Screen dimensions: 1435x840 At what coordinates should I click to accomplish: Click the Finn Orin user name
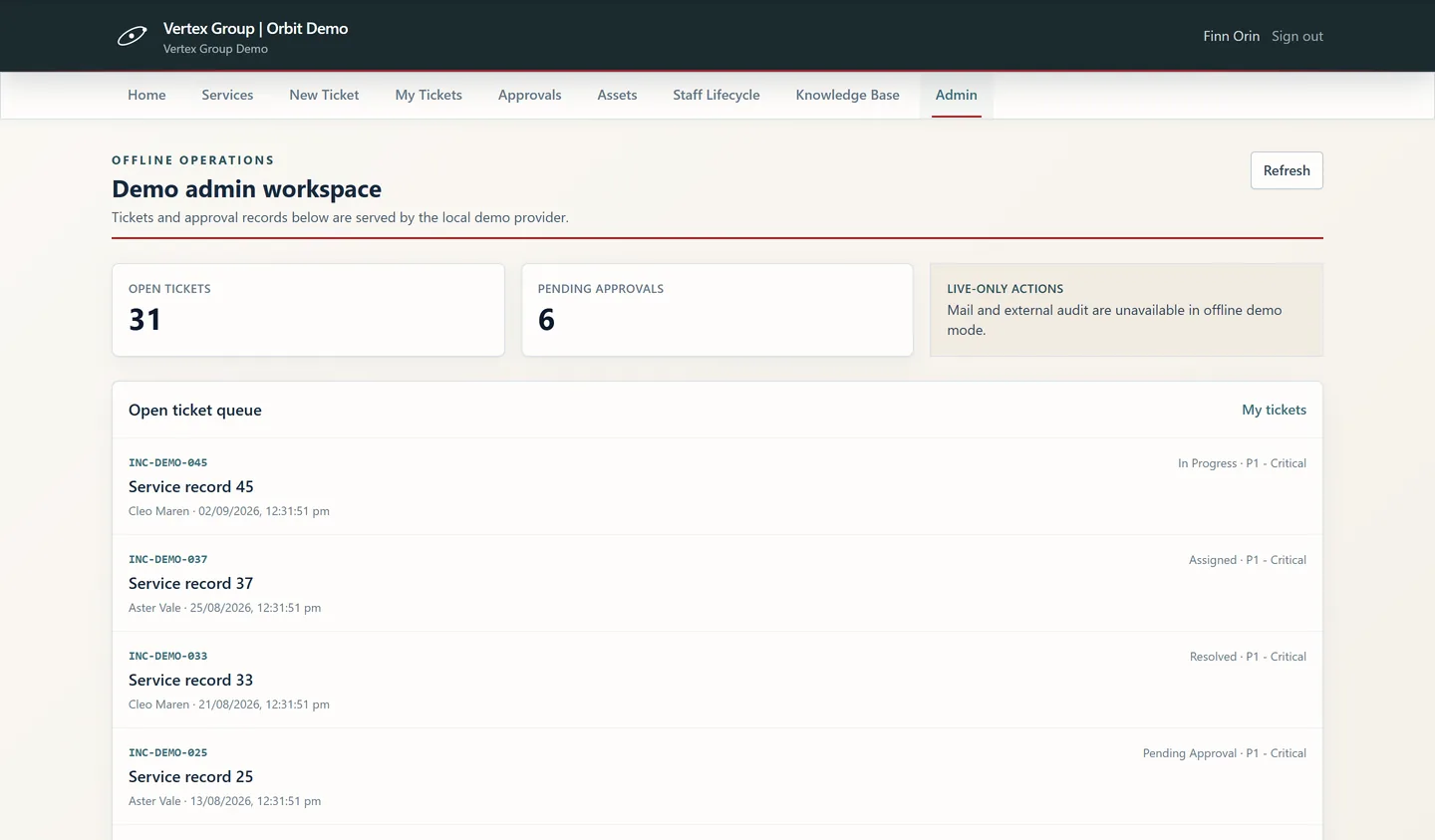click(x=1231, y=36)
